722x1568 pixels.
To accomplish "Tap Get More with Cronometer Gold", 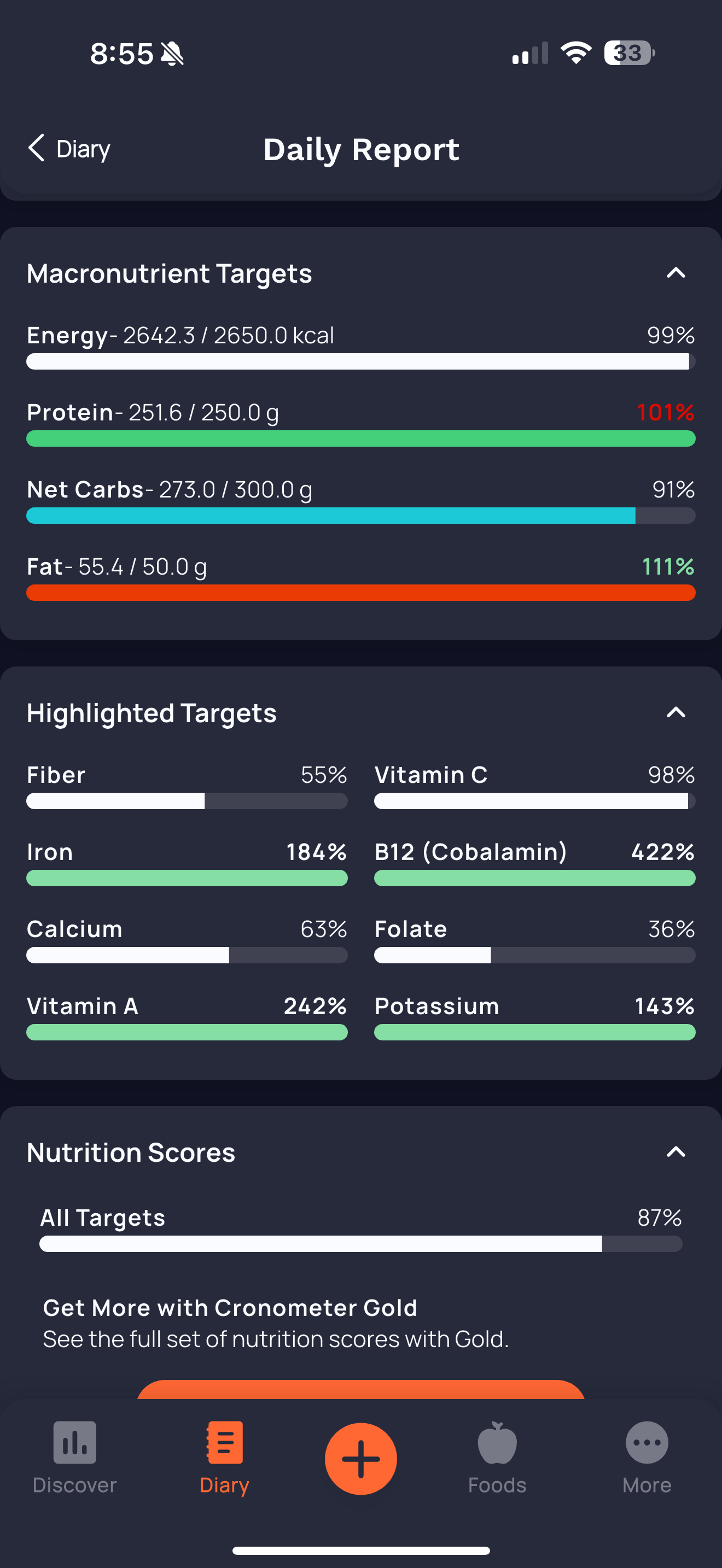I will pos(230,1307).
